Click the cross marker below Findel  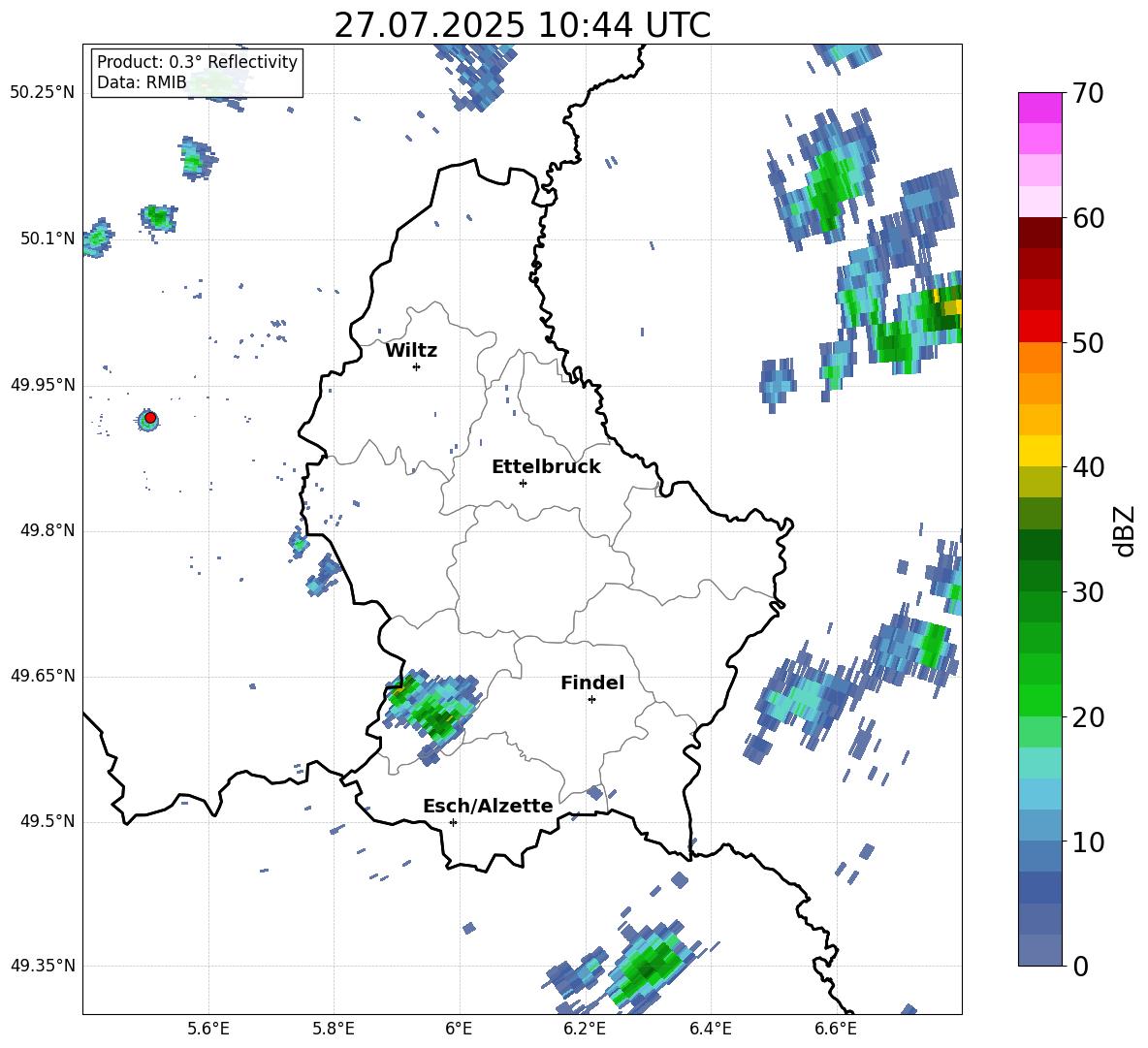pyautogui.click(x=591, y=700)
